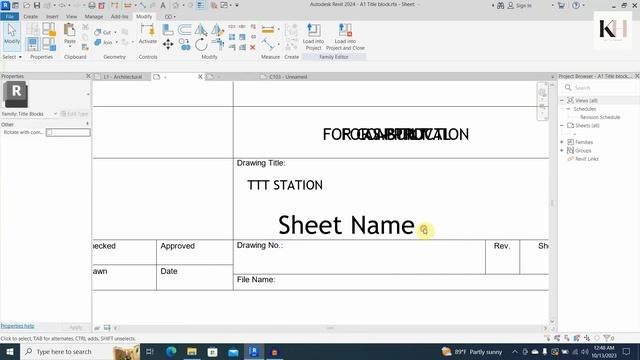Screen dimensions: 640x360
Task: Toggle Thin Lines in quick access toolbar
Action: click(x=201, y=5)
